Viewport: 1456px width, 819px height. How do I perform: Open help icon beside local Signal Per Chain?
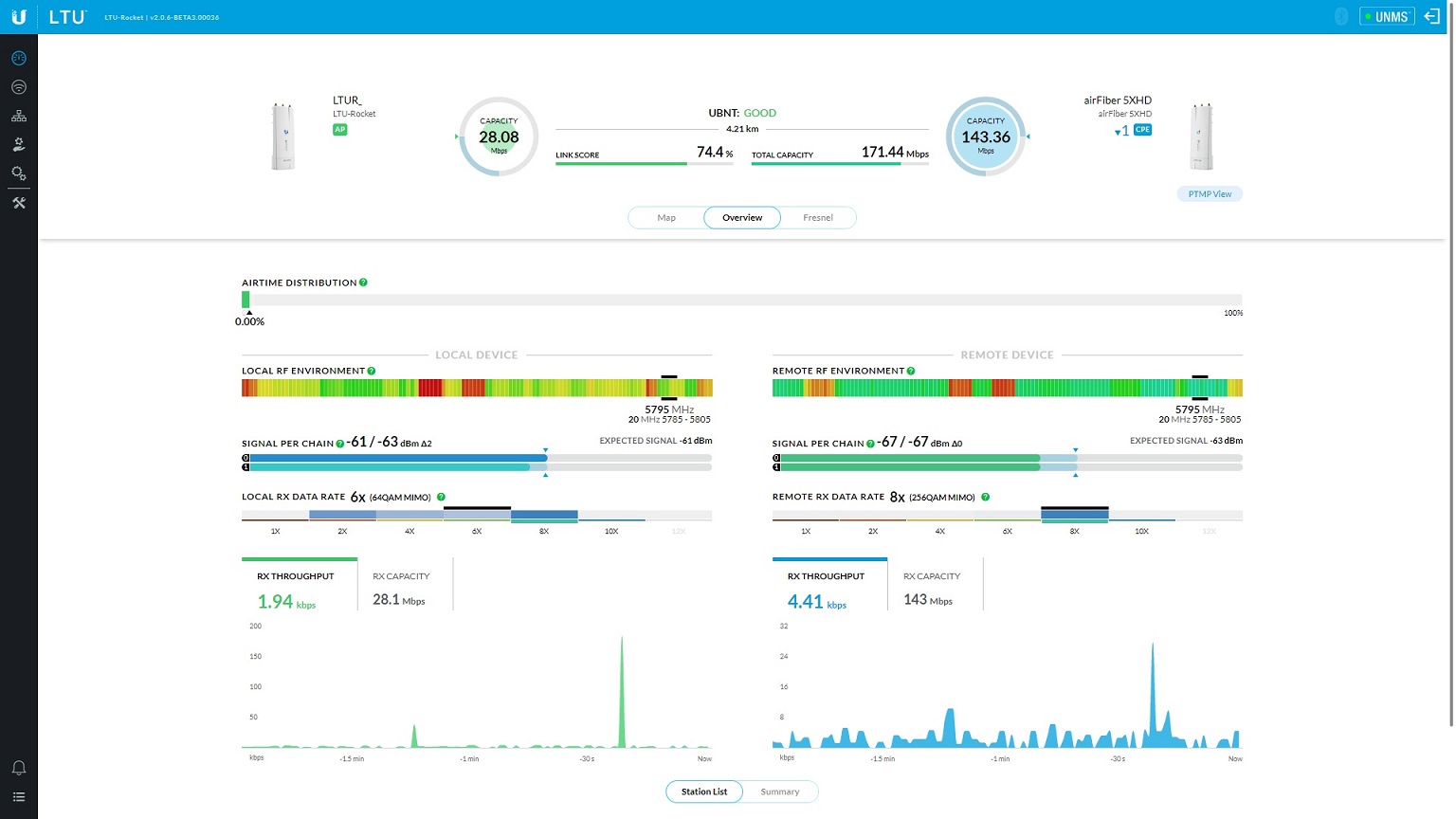[x=340, y=444]
